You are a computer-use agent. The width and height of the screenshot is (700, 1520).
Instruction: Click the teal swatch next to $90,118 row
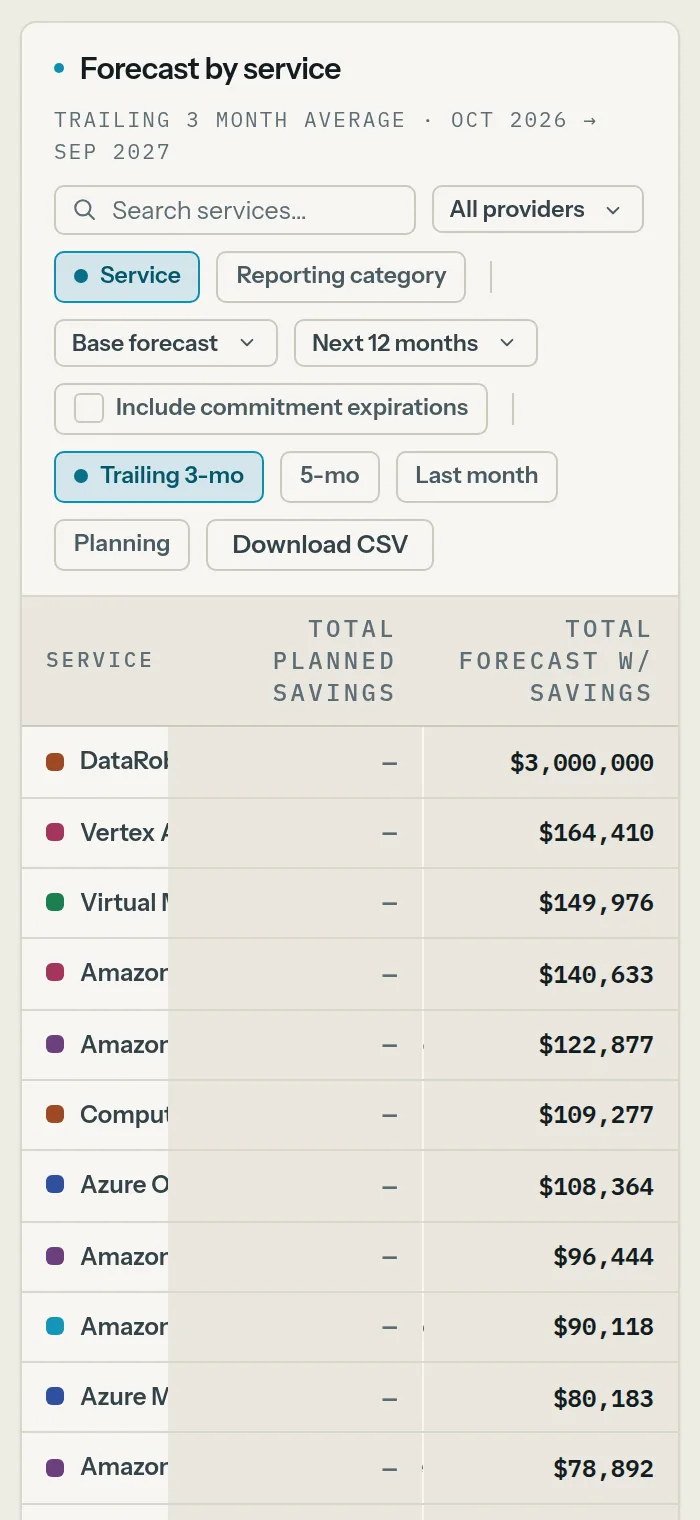(x=55, y=1326)
